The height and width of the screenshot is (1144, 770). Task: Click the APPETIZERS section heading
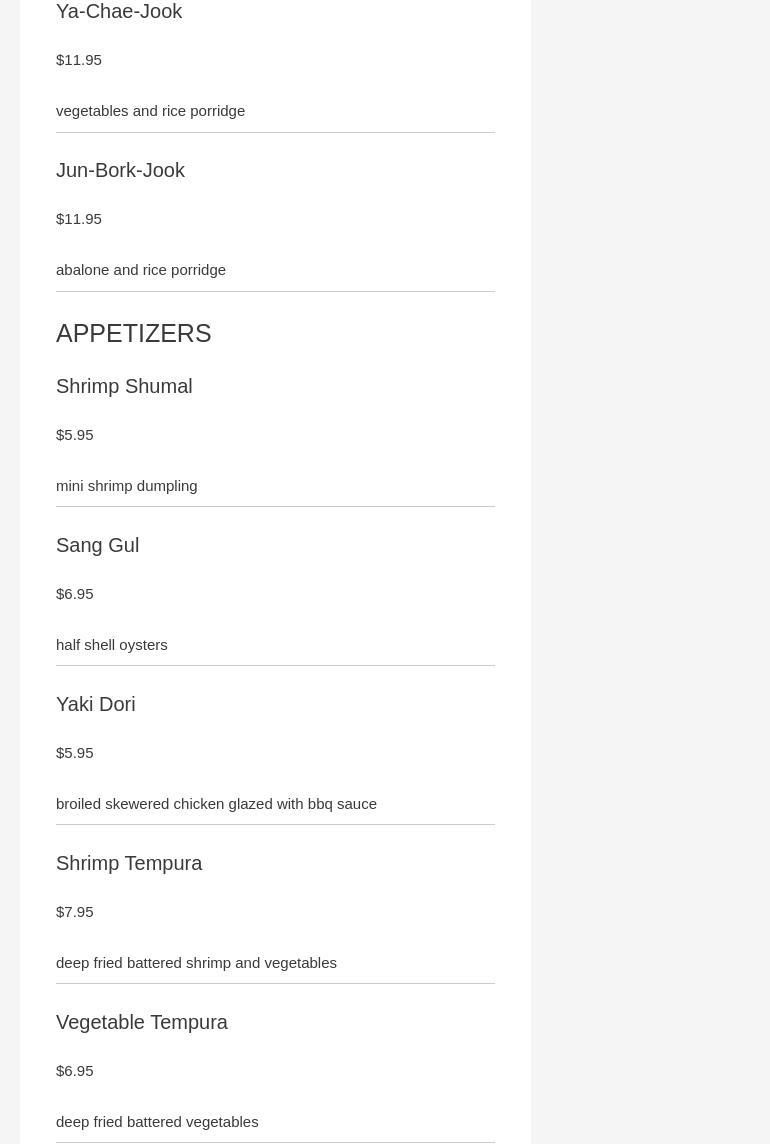[133, 333]
